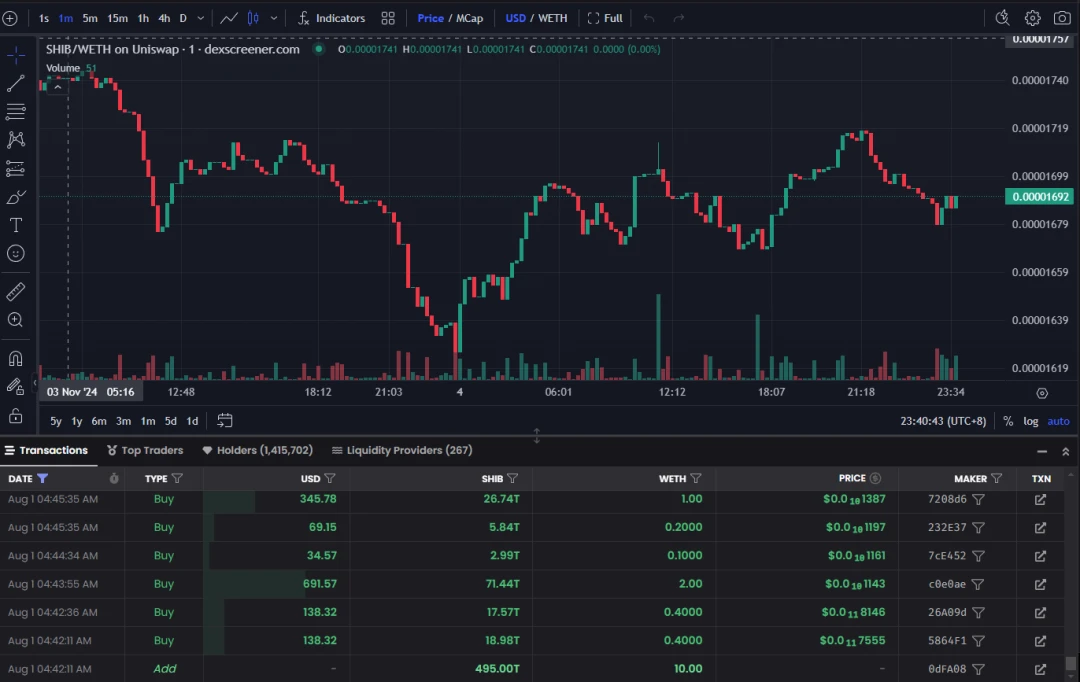Open the Liquidity Providers tab
This screenshot has width=1080, height=682.
(402, 450)
